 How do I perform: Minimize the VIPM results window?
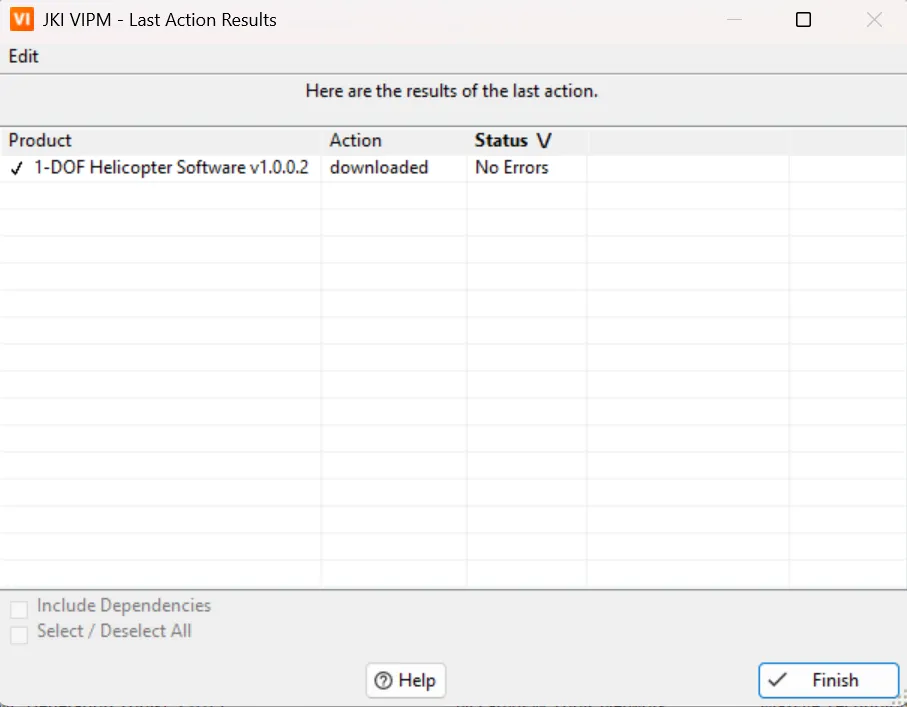click(734, 20)
